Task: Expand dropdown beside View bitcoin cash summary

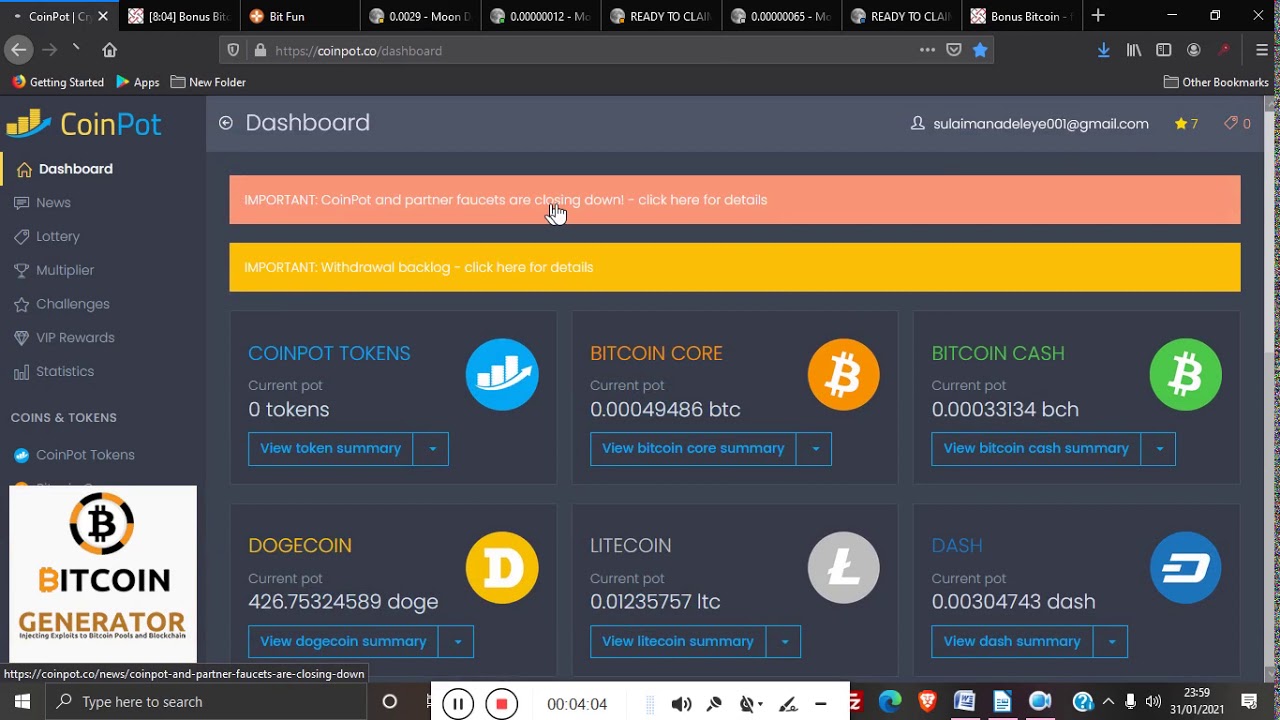Action: click(1159, 449)
